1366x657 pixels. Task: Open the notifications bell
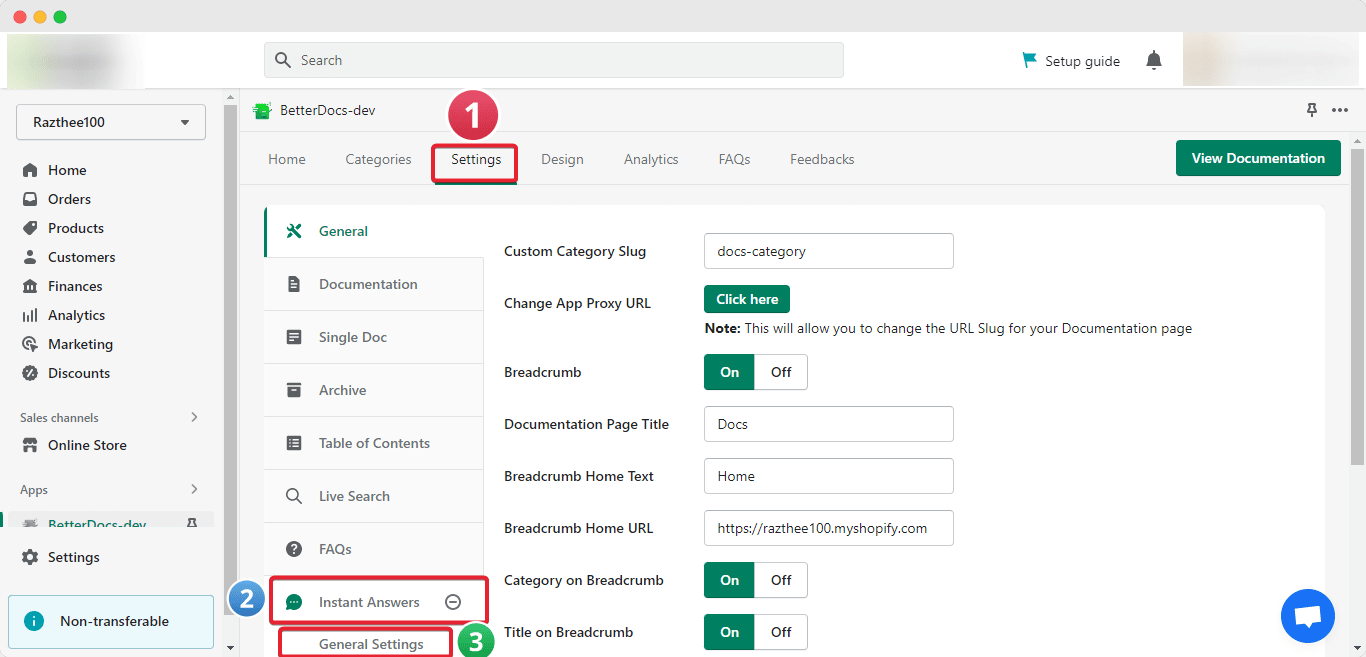(x=1154, y=60)
